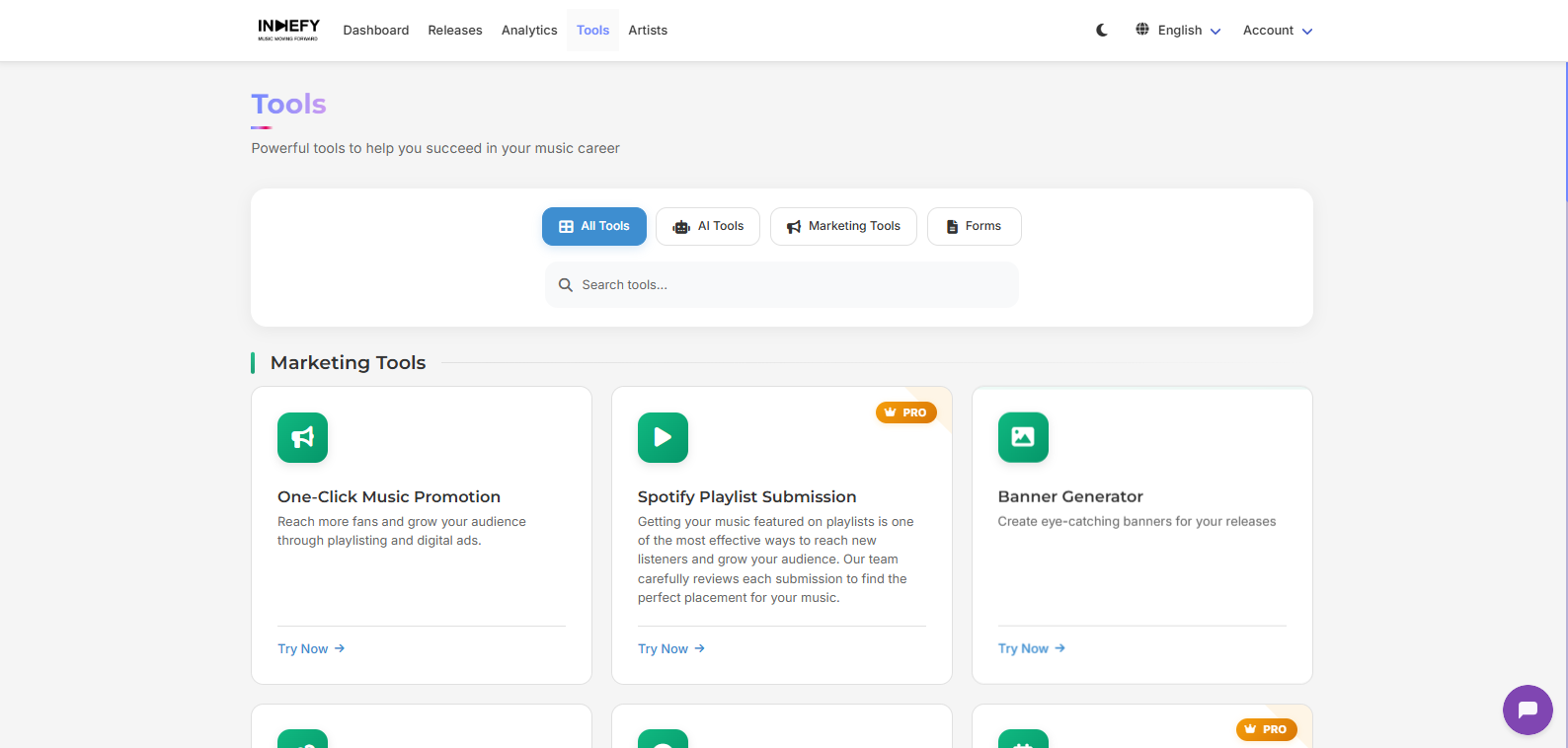Focus the Search tools field

pyautogui.click(x=782, y=285)
